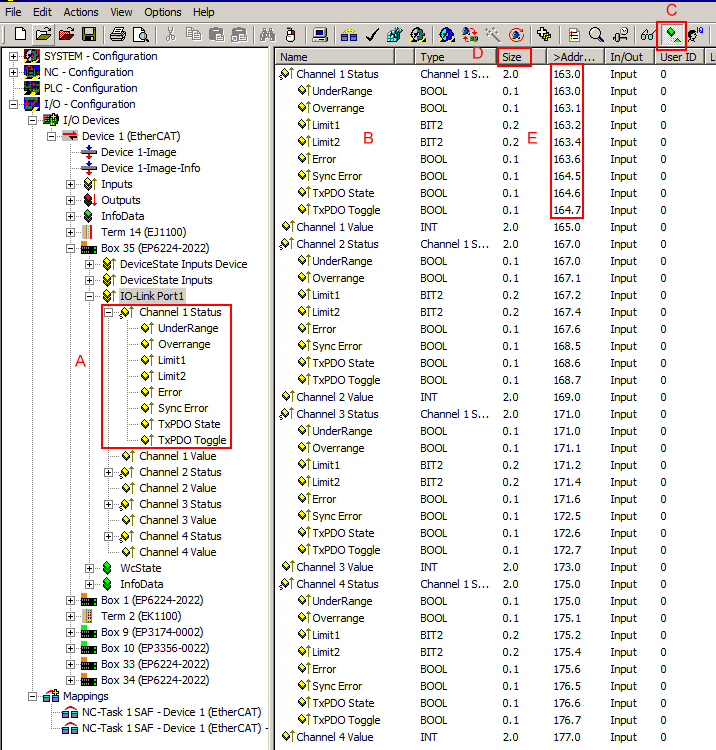Toggle the Show Sub Variables toolbar icon

click(x=672, y=34)
